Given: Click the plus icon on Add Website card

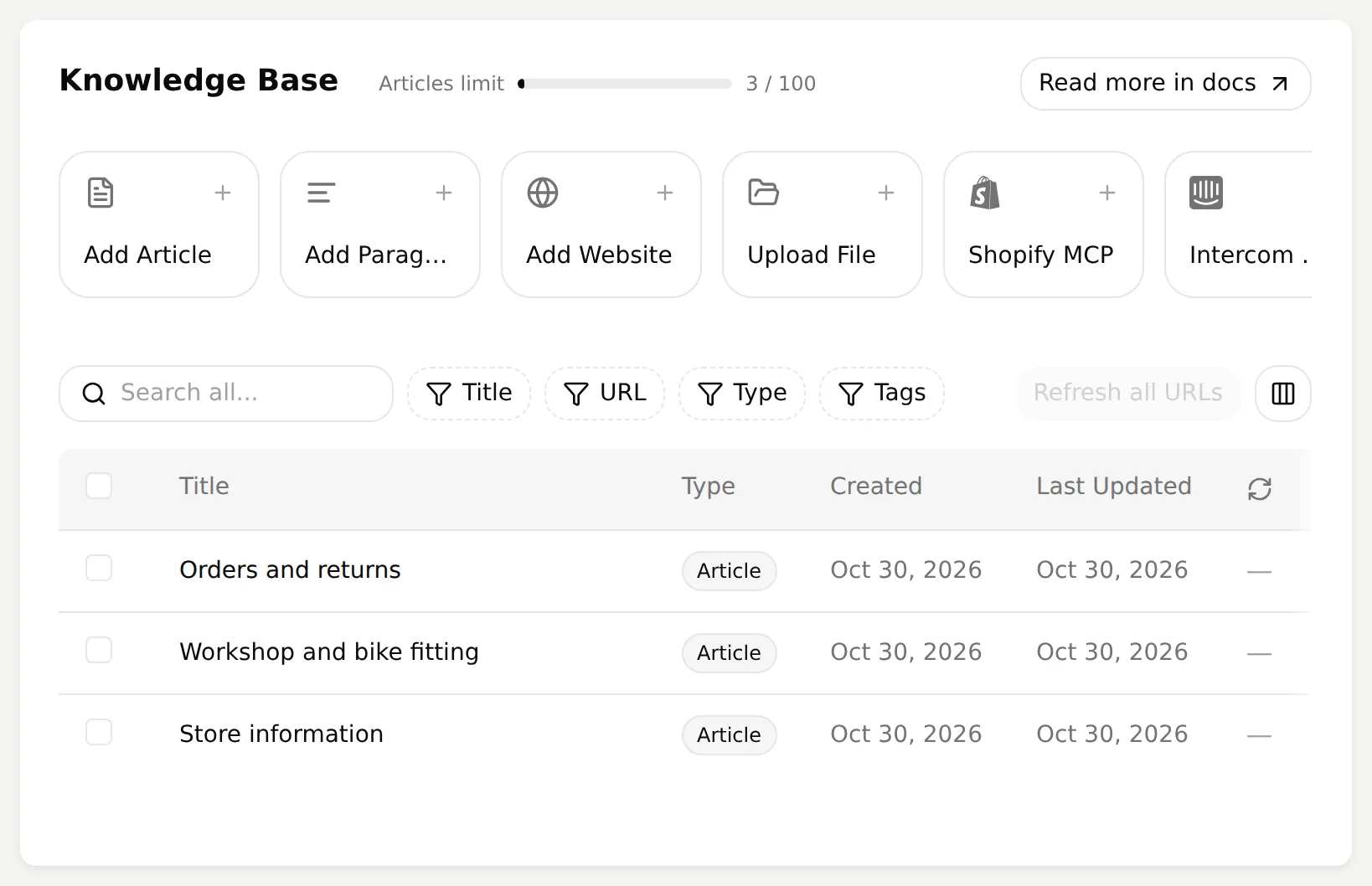Looking at the screenshot, I should [665, 193].
